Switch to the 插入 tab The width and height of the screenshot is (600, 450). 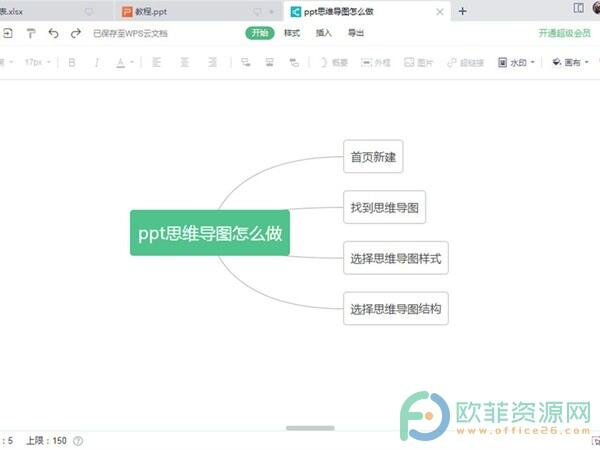(x=323, y=33)
